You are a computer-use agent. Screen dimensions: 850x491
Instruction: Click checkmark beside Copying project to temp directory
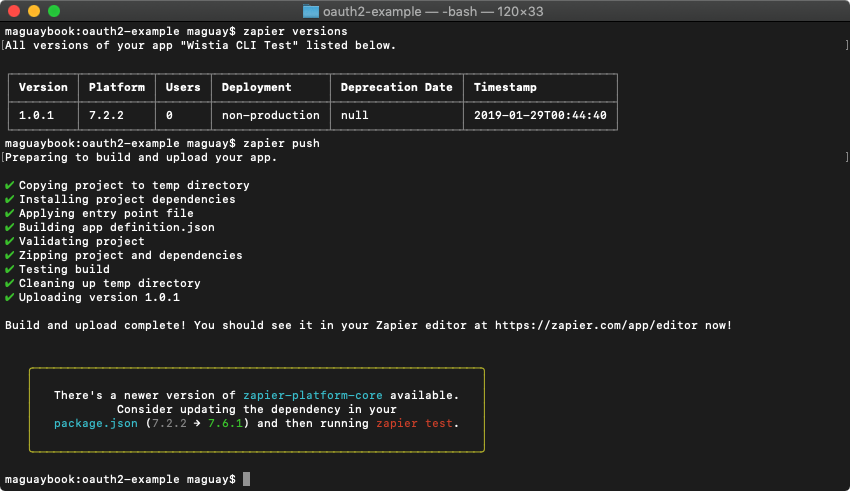tap(9, 185)
